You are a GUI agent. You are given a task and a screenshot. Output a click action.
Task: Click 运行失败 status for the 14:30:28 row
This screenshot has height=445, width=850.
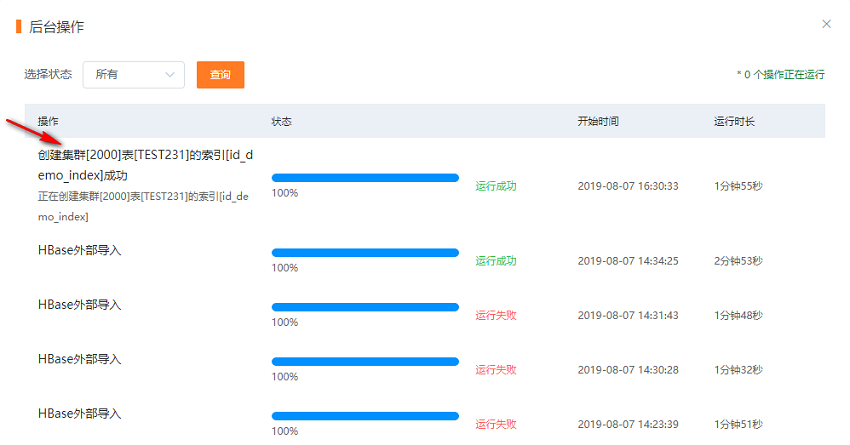tap(495, 370)
